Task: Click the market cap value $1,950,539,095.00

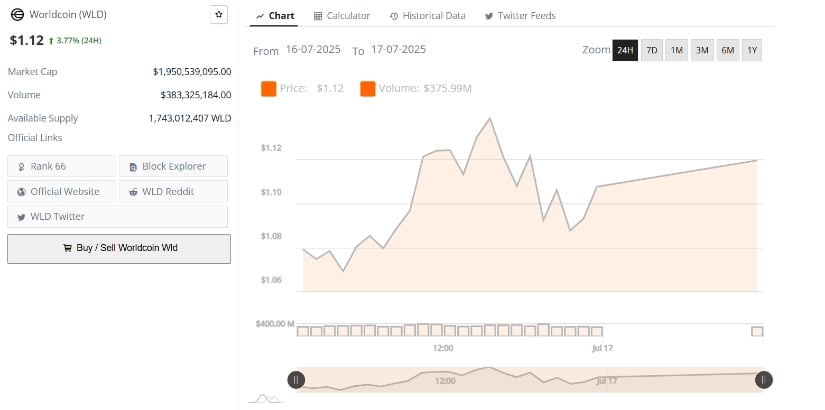Action: tap(192, 72)
